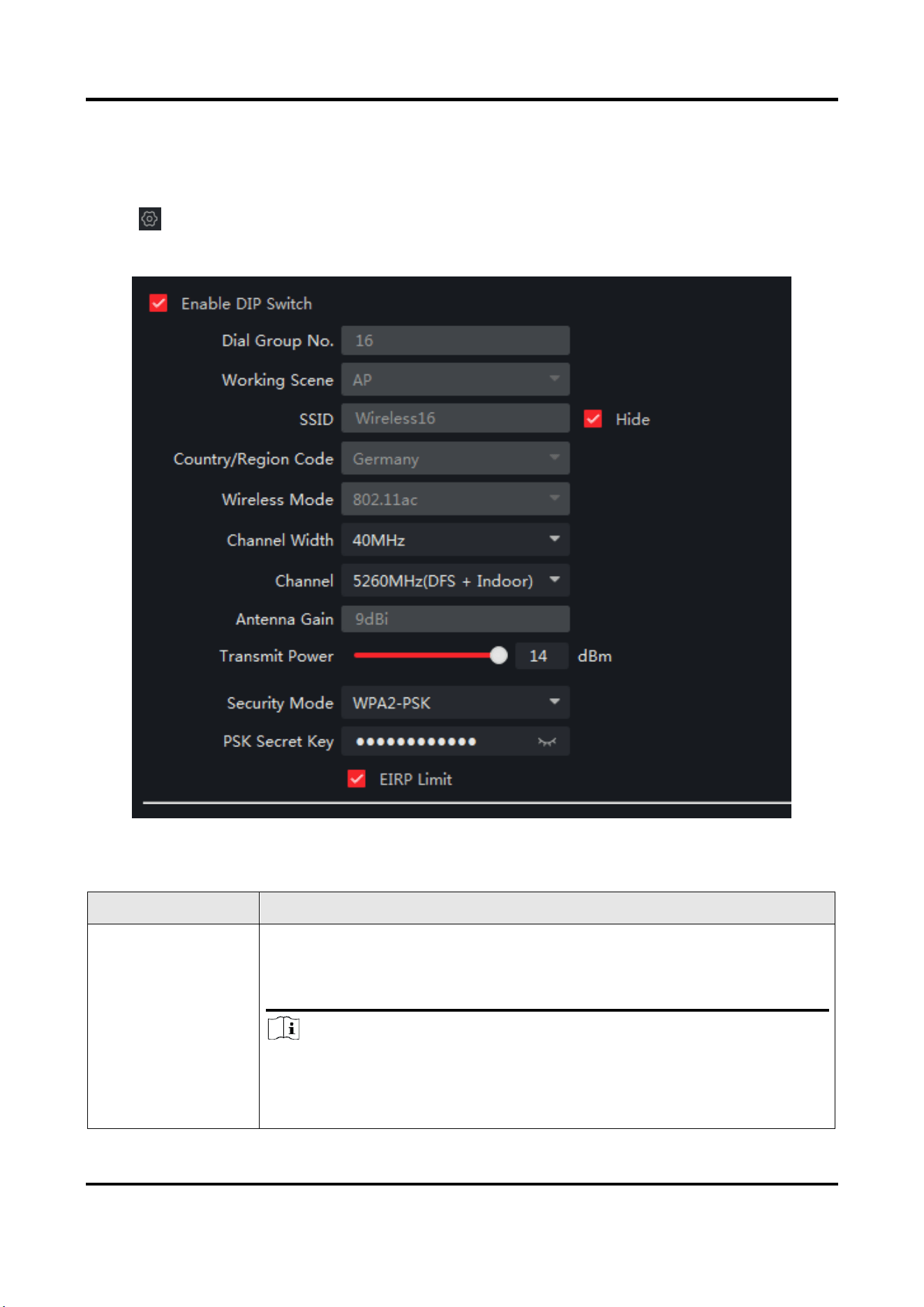924x1307 pixels.
Task: Click the EIRP Limit label text
Action: tap(415, 779)
